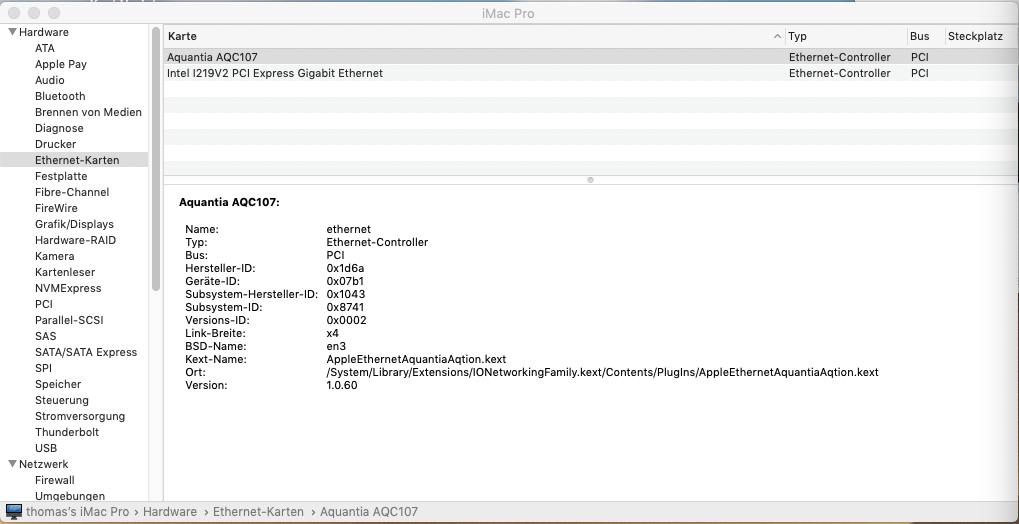
Task: Select ATA in the sidebar
Action: click(x=45, y=48)
